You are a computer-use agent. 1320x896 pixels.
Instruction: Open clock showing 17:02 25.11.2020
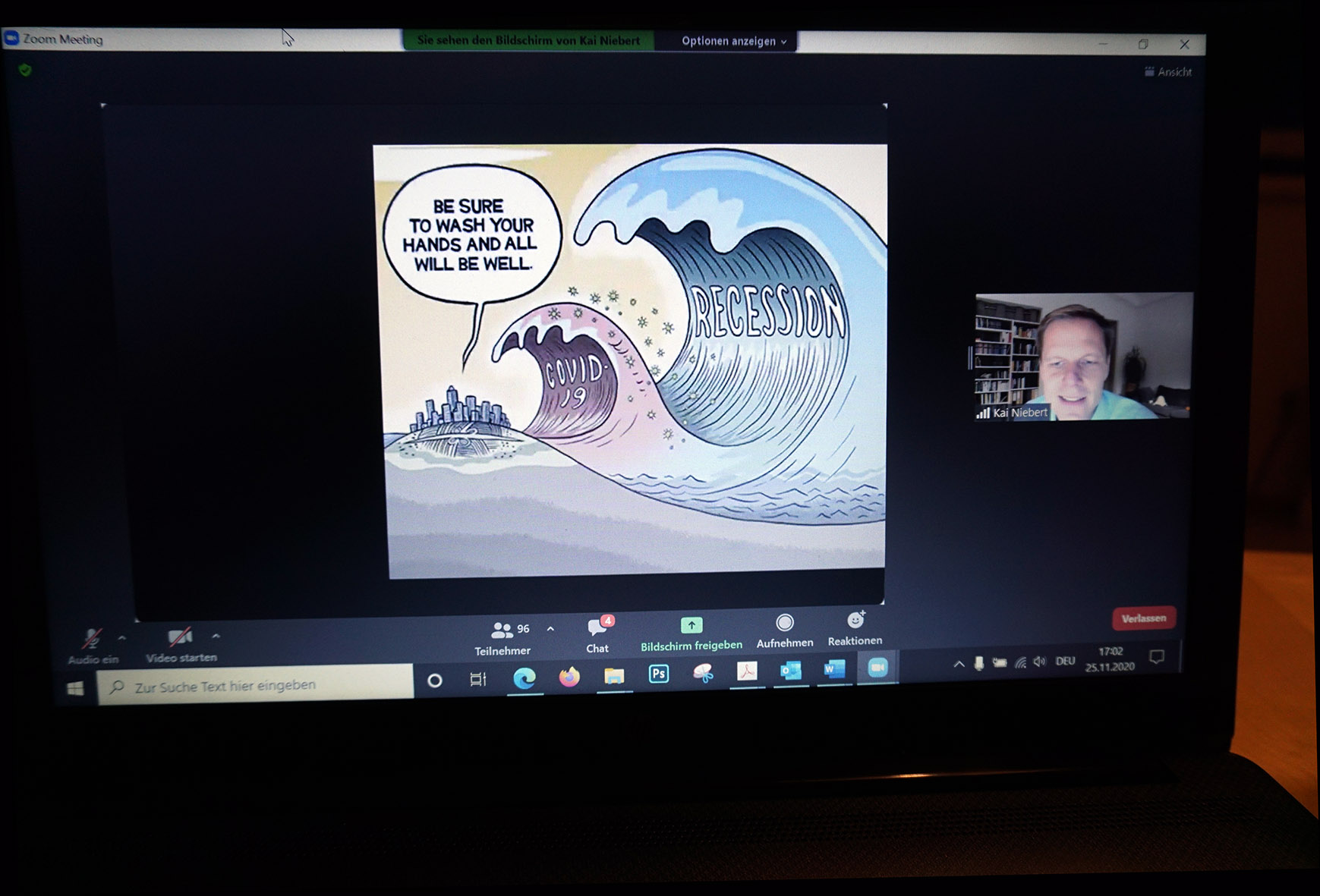(1110, 659)
